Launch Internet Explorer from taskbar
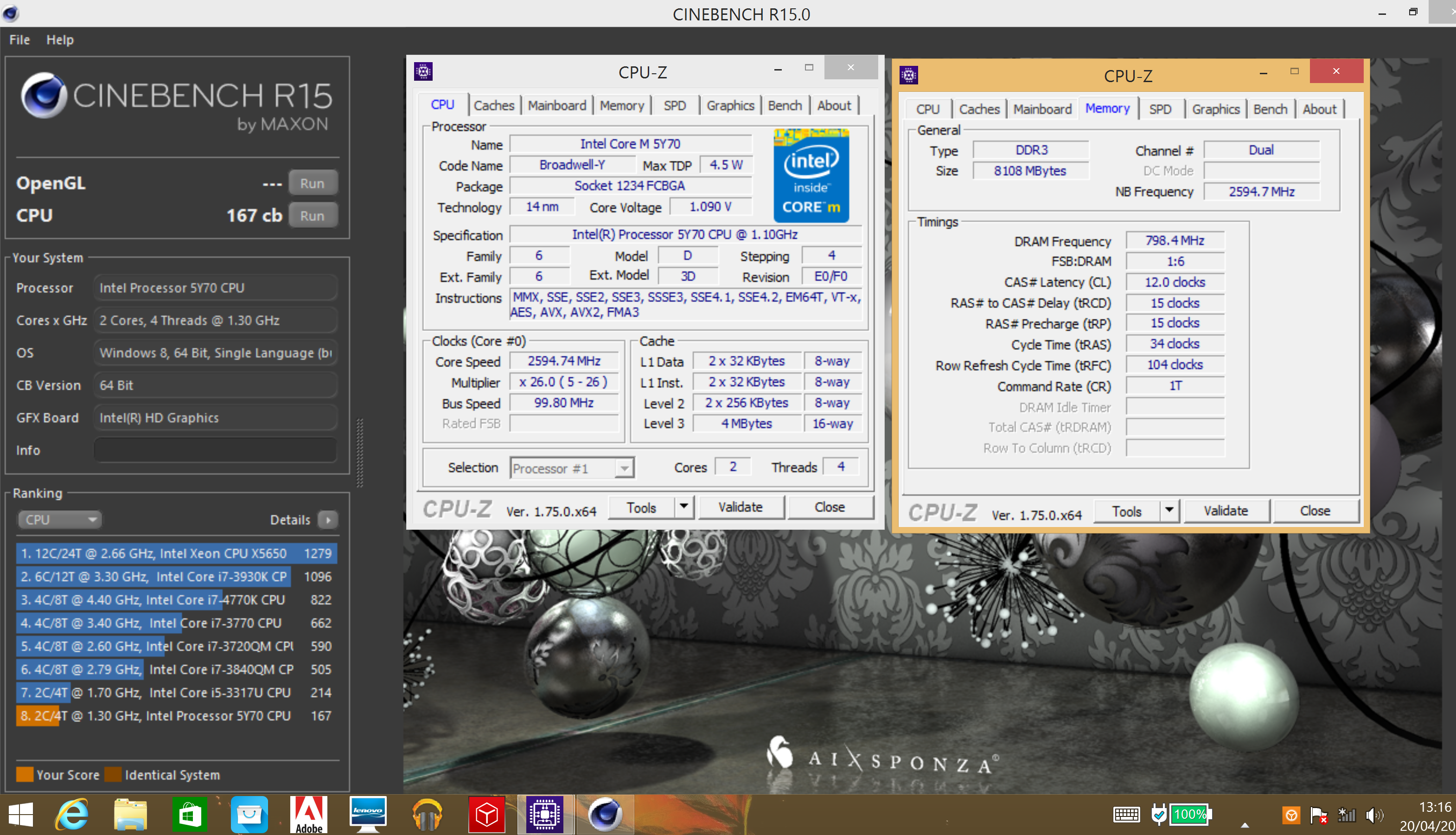The image size is (1456, 835). point(72,814)
